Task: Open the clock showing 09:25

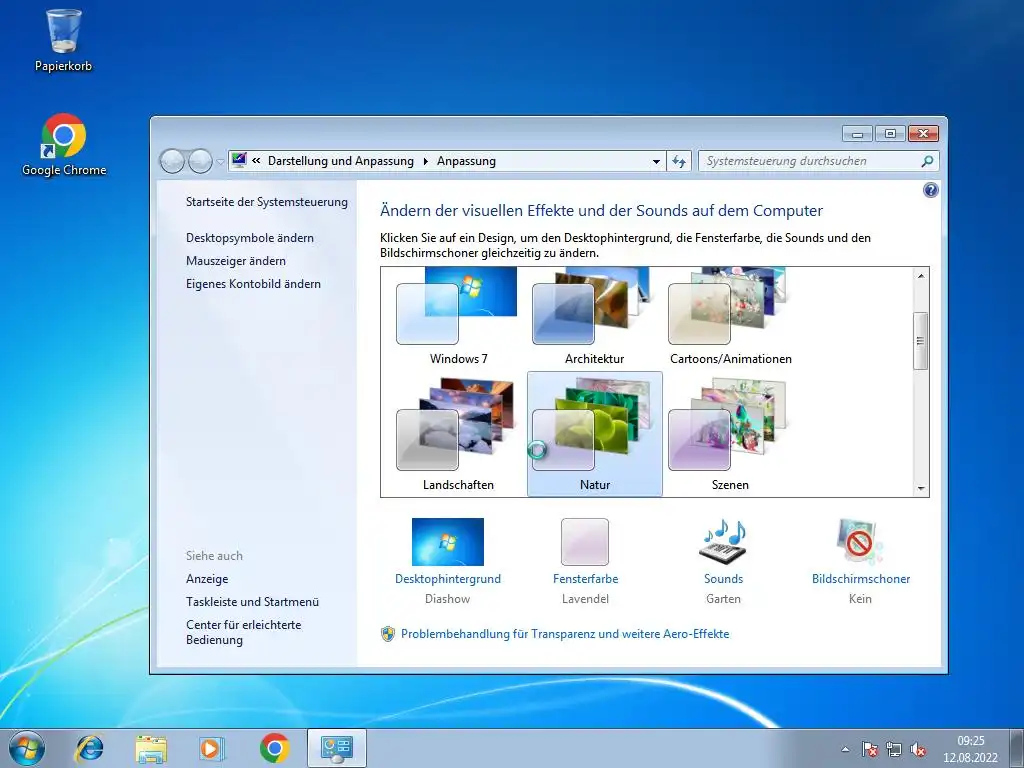Action: 970,749
